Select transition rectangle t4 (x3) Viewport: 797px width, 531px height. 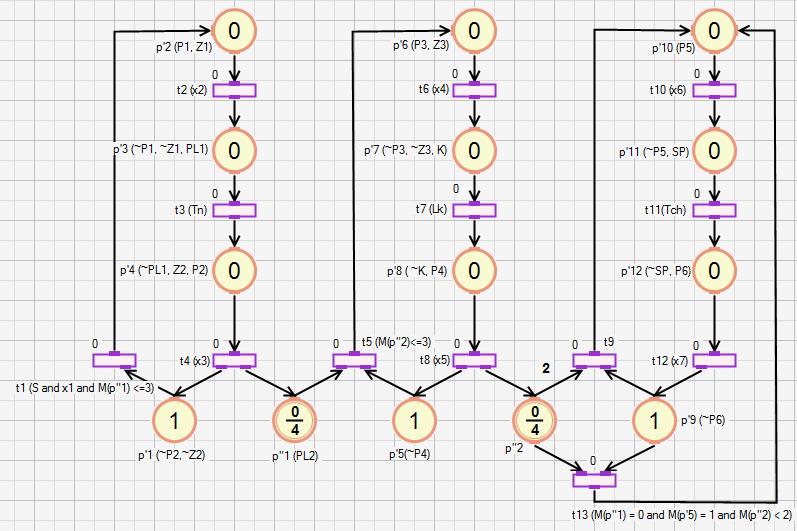pos(234,360)
